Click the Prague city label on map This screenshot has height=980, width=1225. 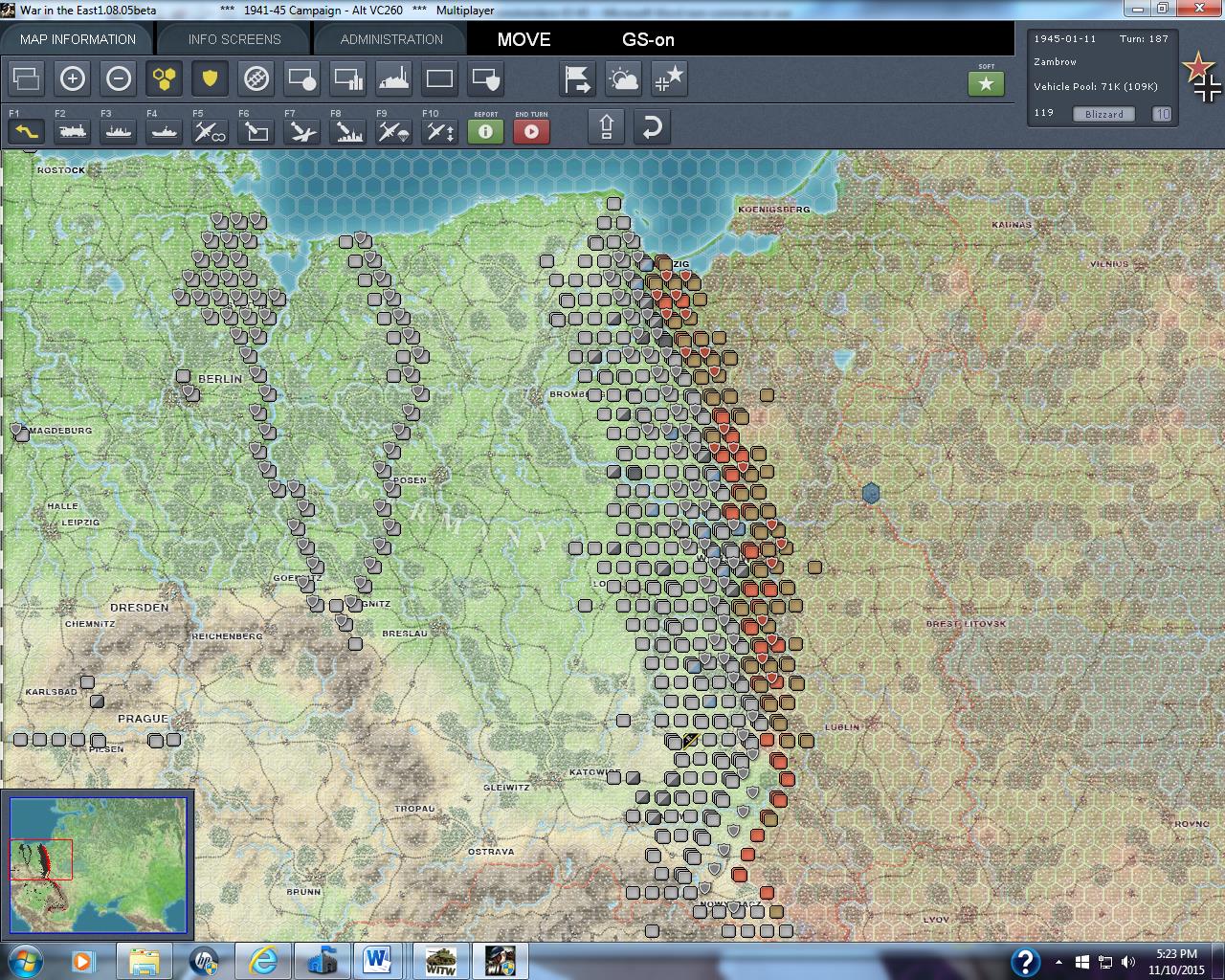click(x=143, y=719)
